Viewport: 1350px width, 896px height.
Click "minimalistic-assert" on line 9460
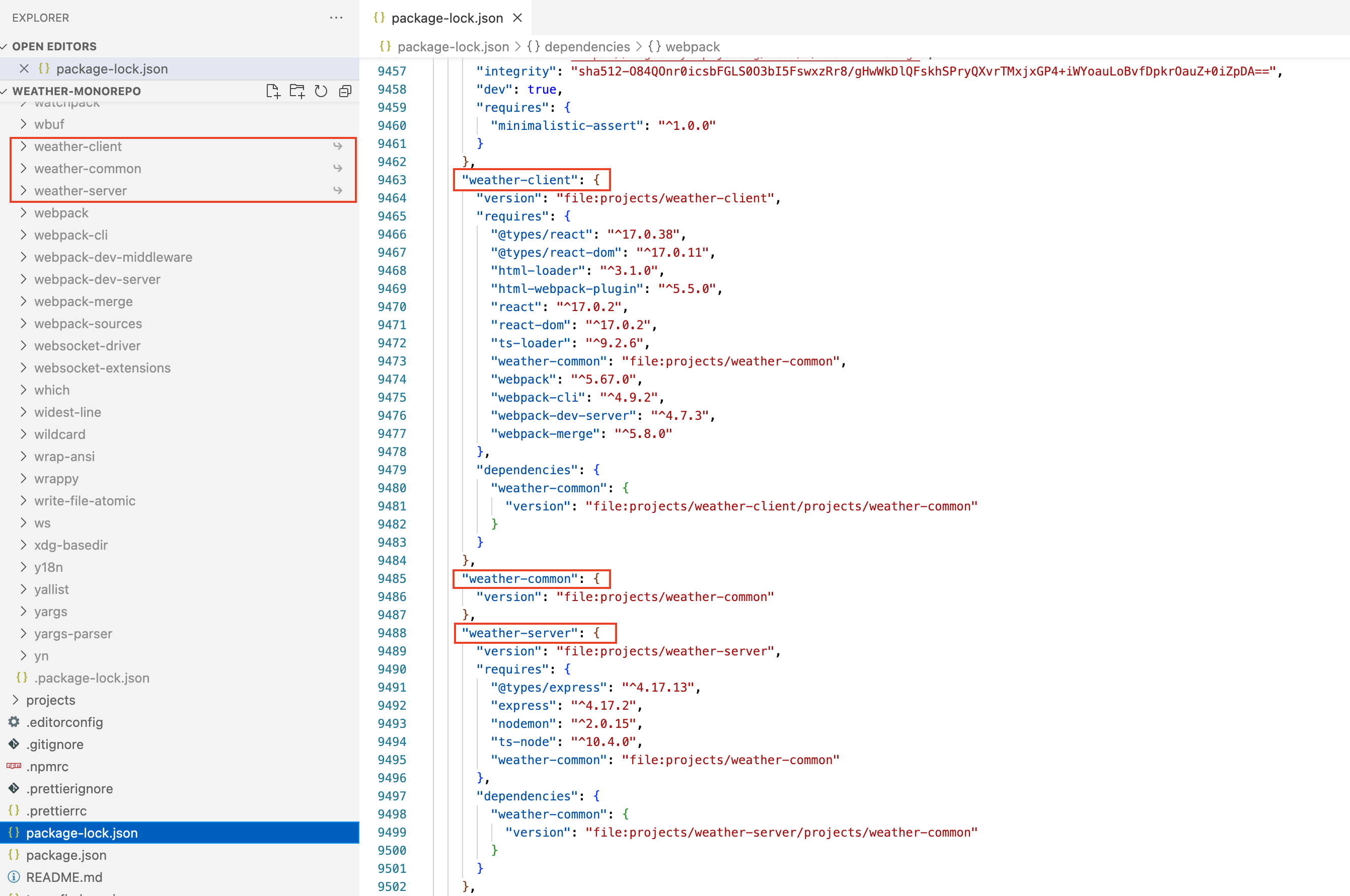pyautogui.click(x=567, y=126)
